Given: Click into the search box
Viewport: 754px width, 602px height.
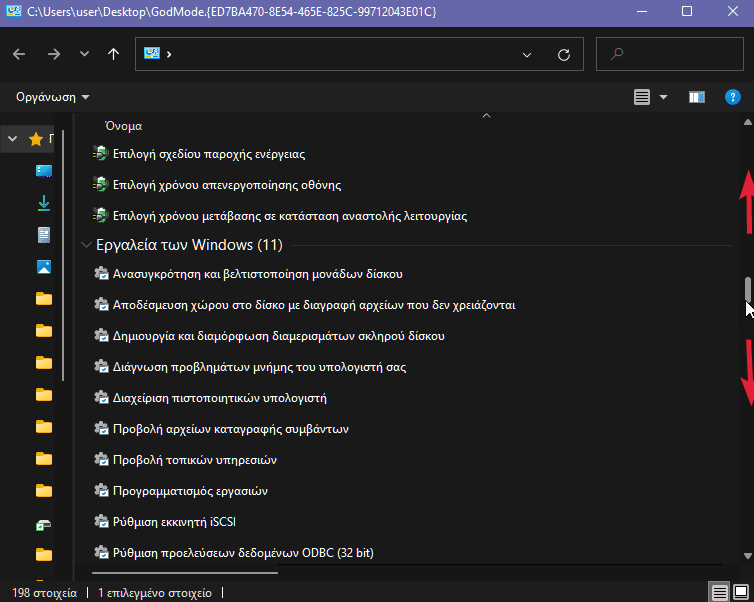Looking at the screenshot, I should tap(669, 54).
